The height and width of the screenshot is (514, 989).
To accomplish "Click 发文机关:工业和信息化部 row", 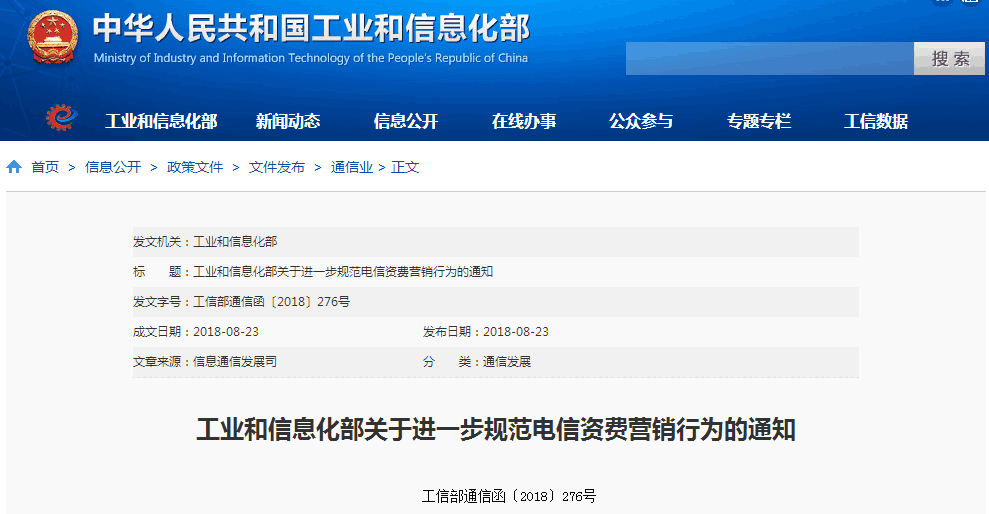I will point(495,242).
